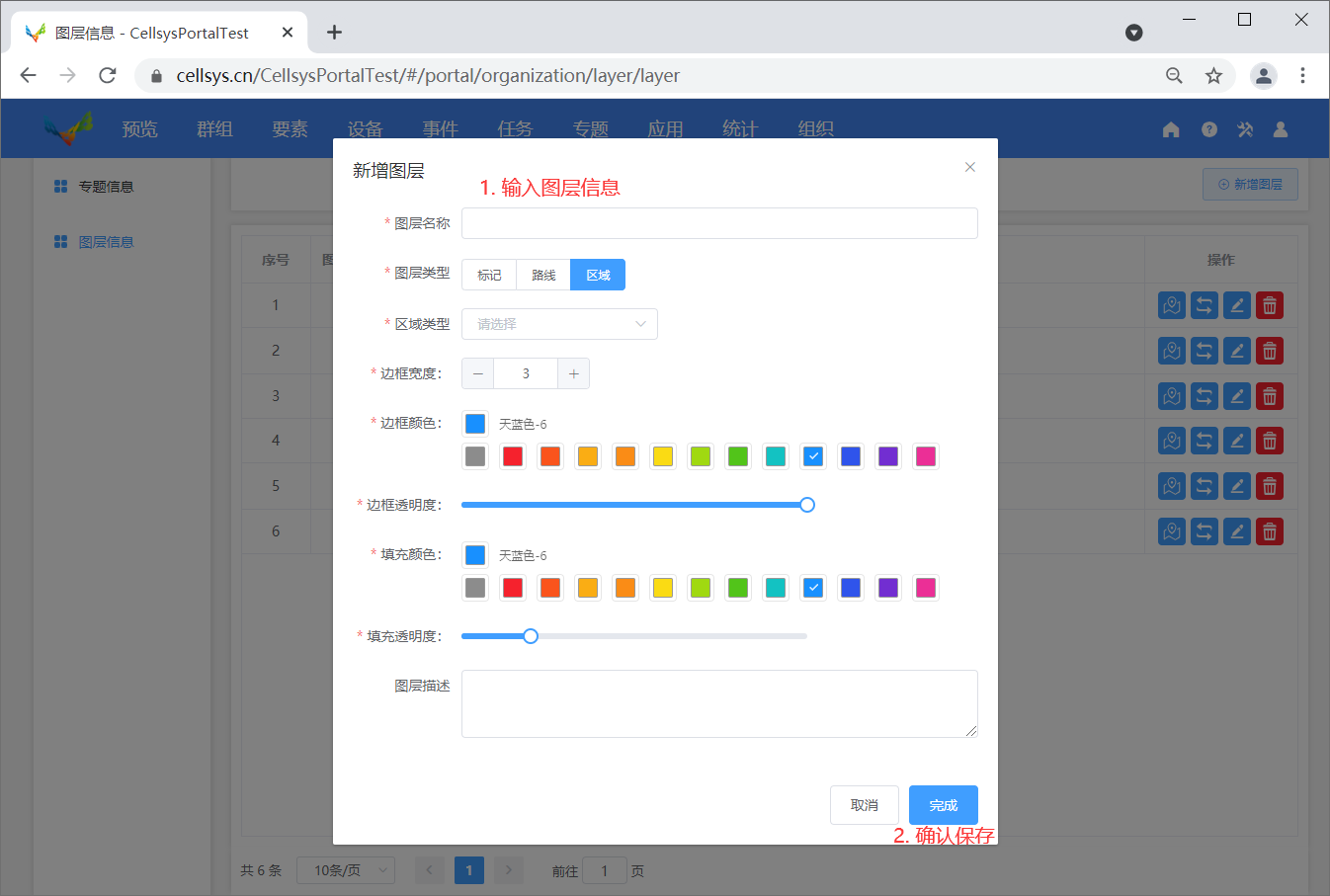Click the 边框透明度 slider handle
1330x896 pixels.
pos(807,505)
